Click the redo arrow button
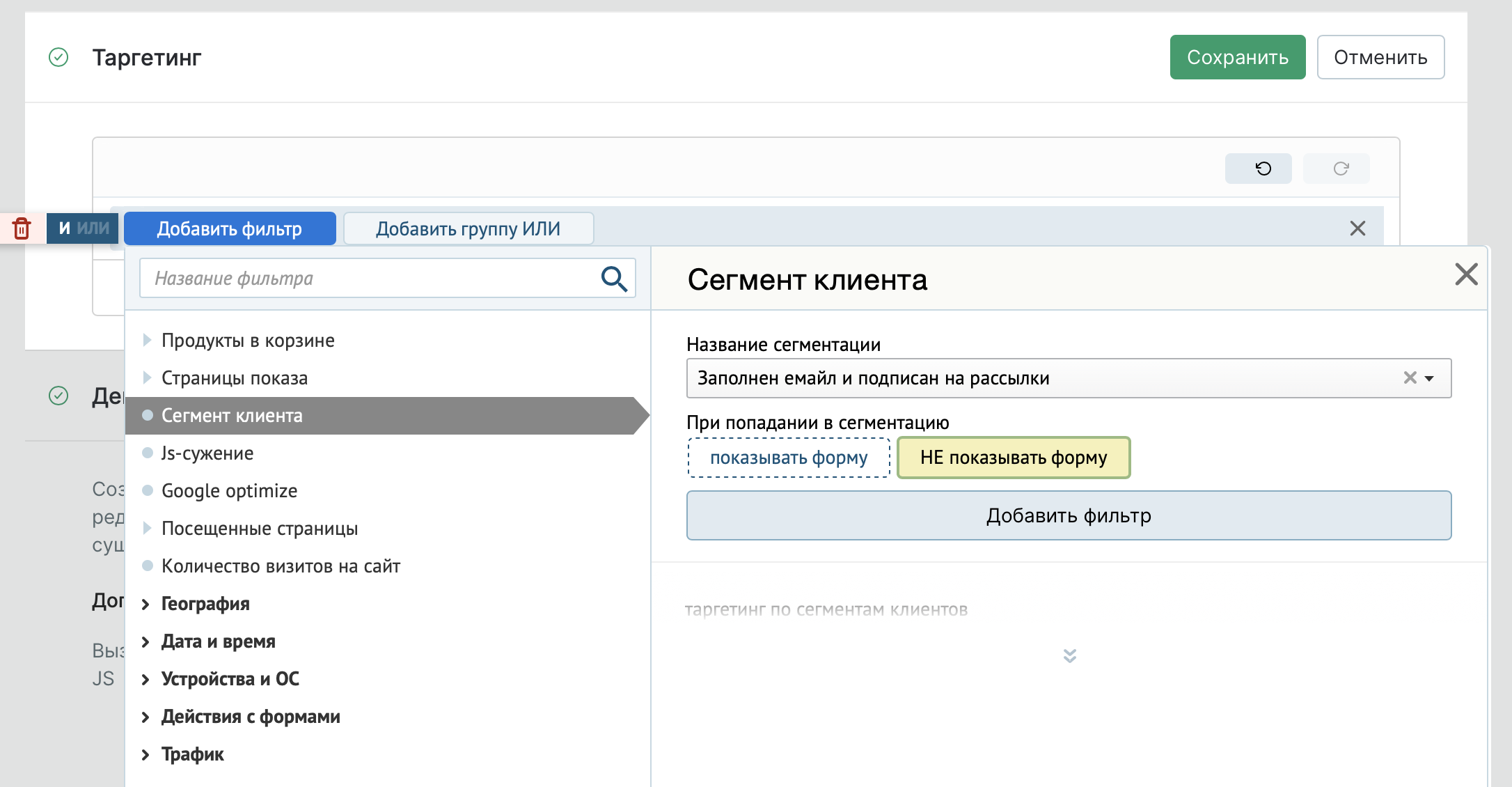This screenshot has width=1512, height=787. click(1336, 169)
